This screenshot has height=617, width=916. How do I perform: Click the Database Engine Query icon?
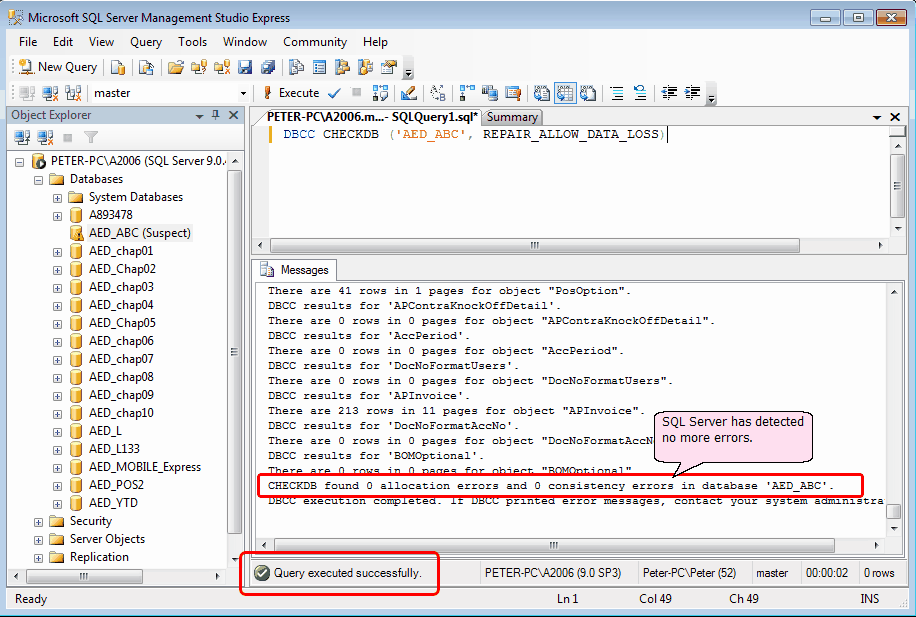coord(118,67)
